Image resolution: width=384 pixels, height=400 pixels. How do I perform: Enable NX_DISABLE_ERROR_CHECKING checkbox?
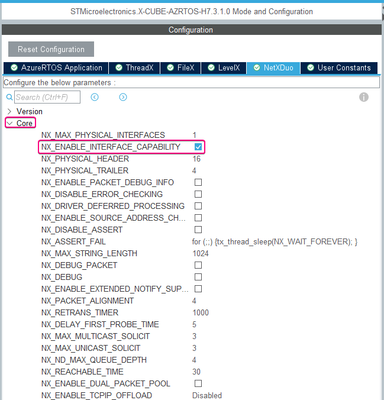[x=198, y=194]
